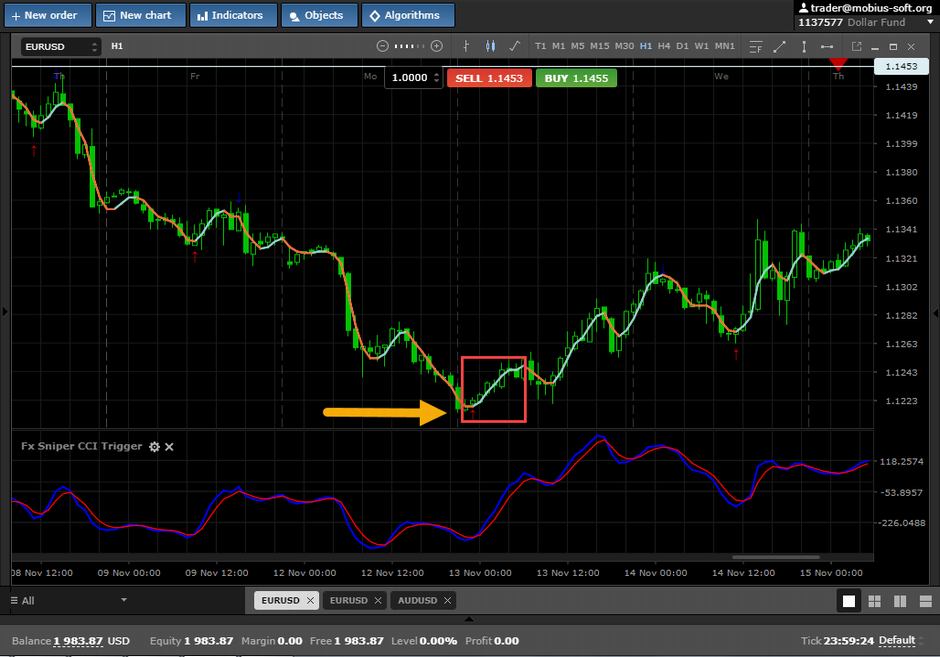Choose stacked rows layout
Screen dimensions: 940x657
[925, 601]
